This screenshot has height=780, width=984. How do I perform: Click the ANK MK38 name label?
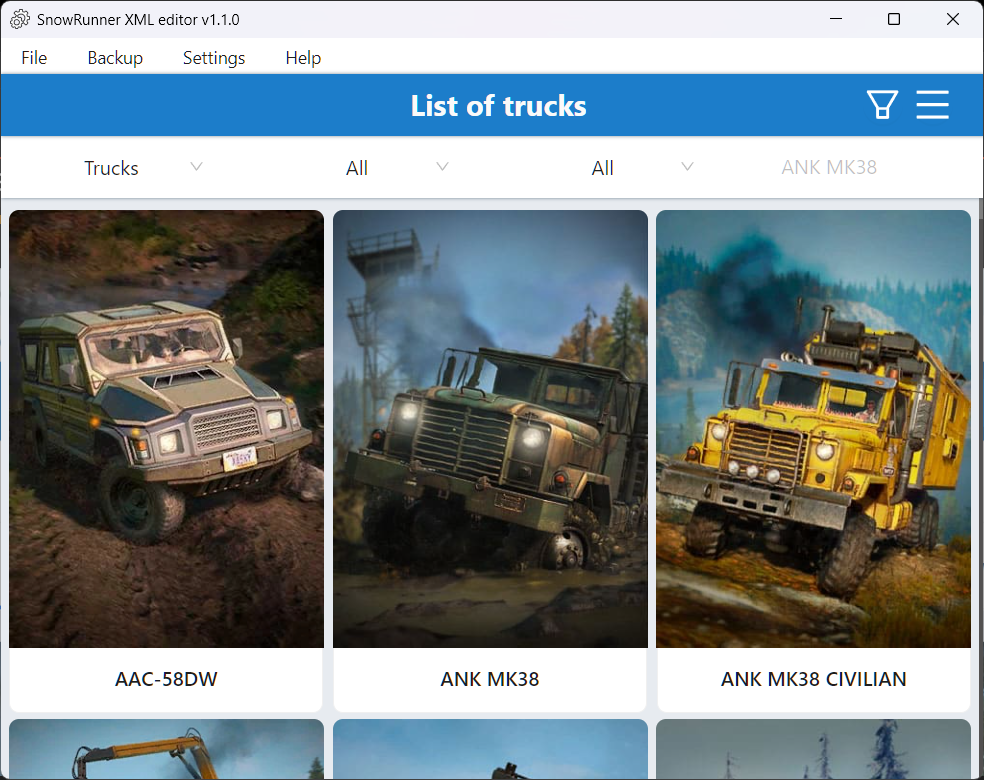pos(490,679)
